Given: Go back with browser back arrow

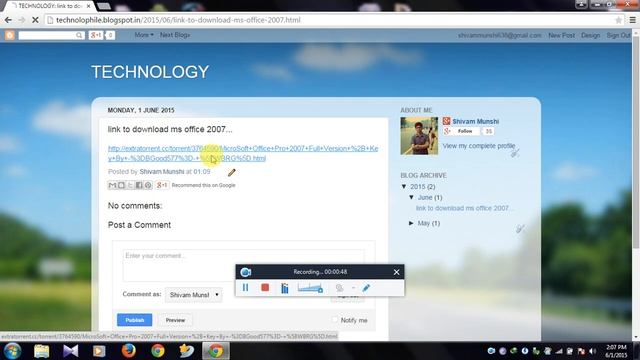Looking at the screenshot, I should (8, 20).
